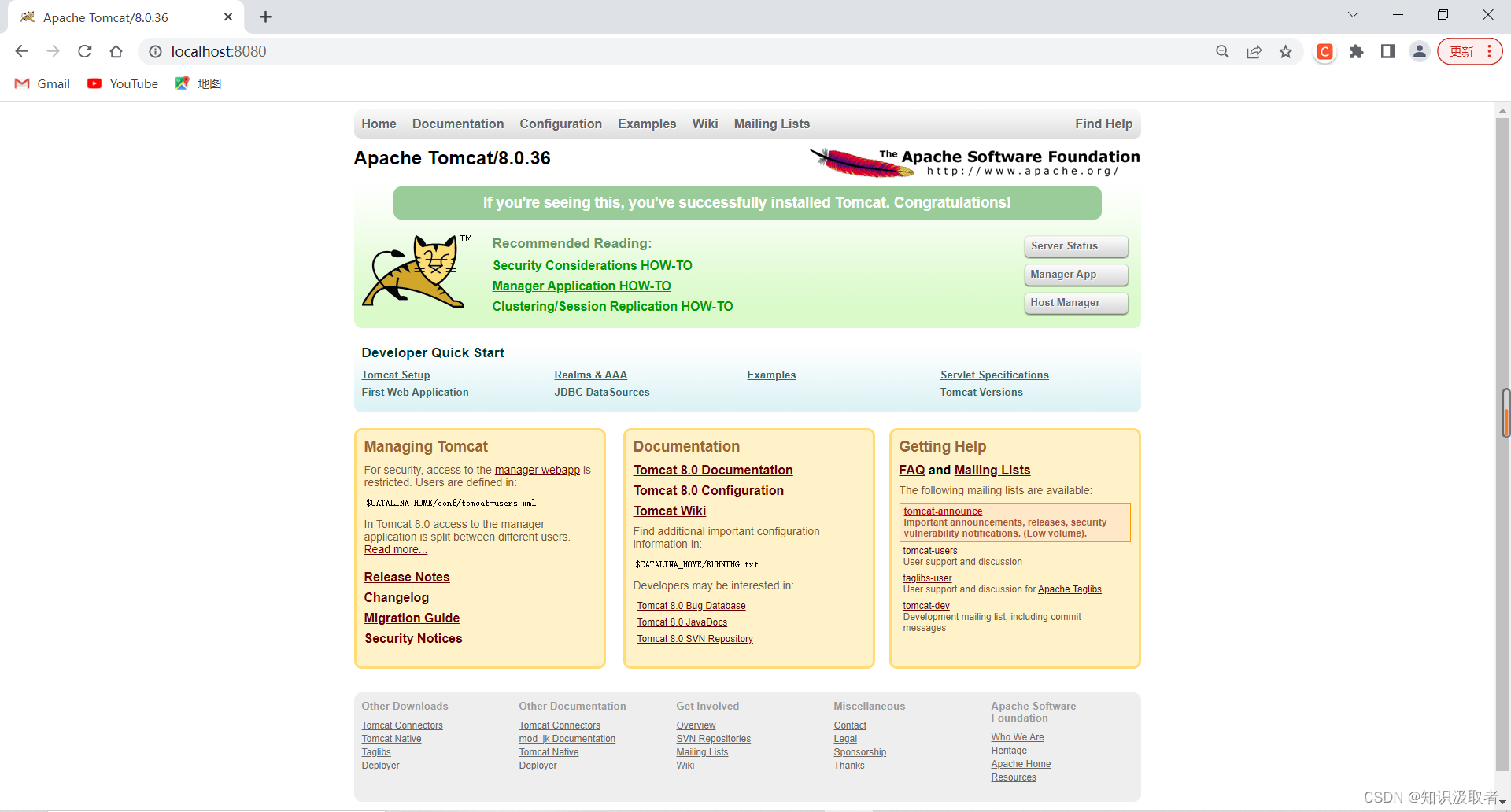Viewport: 1511px width, 812px height.
Task: Open the Maps bookmark
Action: point(198,83)
